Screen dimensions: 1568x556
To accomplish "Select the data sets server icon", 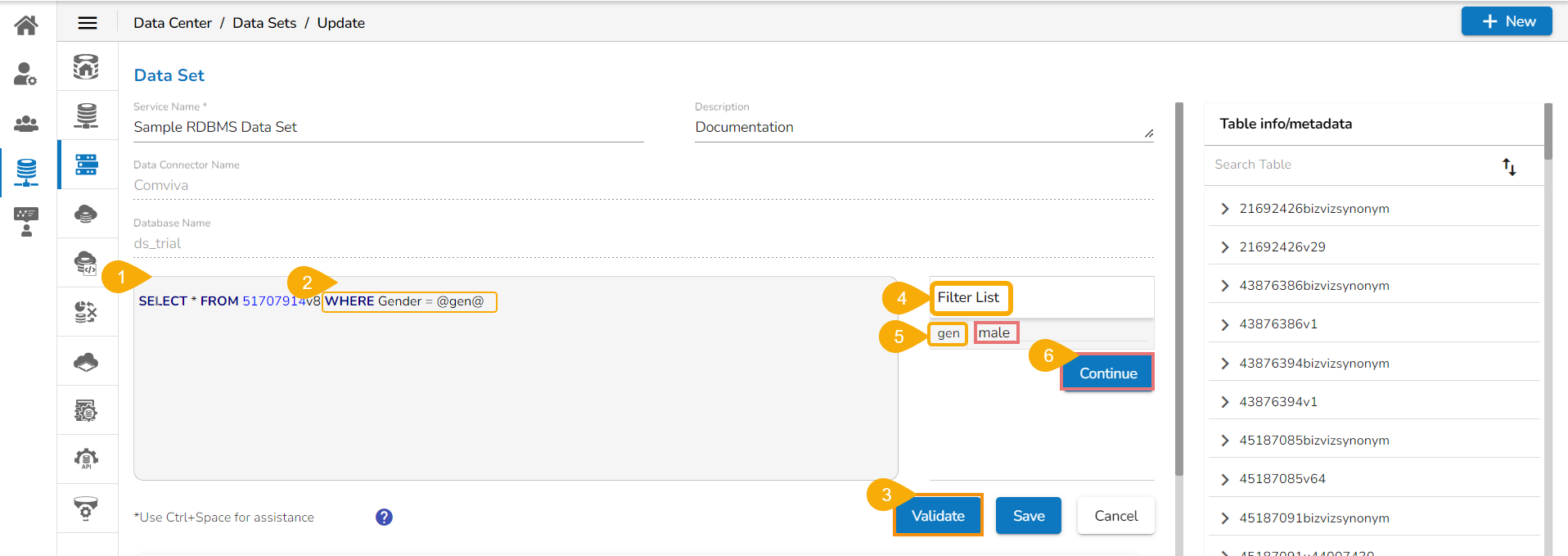I will pyautogui.click(x=86, y=165).
